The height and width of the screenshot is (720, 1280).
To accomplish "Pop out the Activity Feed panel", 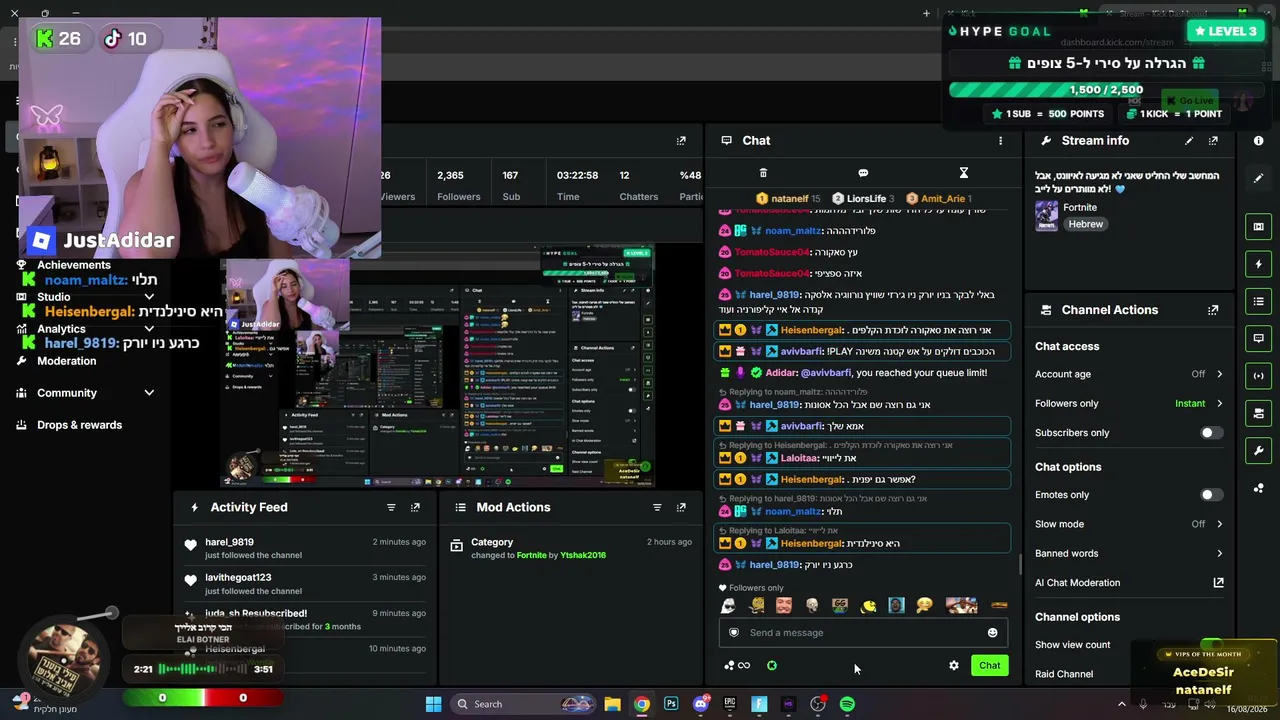I will pyautogui.click(x=415, y=507).
